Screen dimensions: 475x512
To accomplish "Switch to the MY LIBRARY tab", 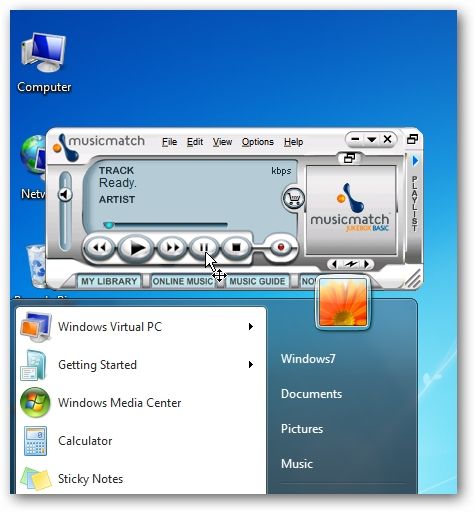I will coord(109,281).
